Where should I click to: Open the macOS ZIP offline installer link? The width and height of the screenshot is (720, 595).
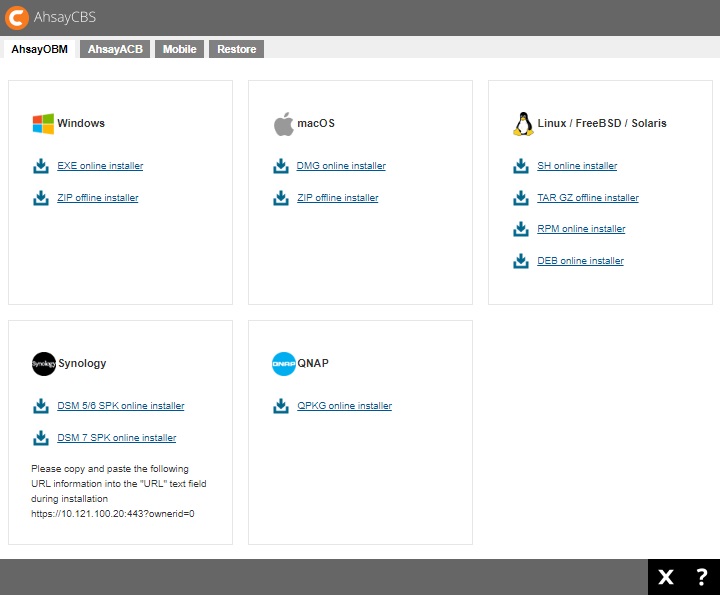[338, 198]
